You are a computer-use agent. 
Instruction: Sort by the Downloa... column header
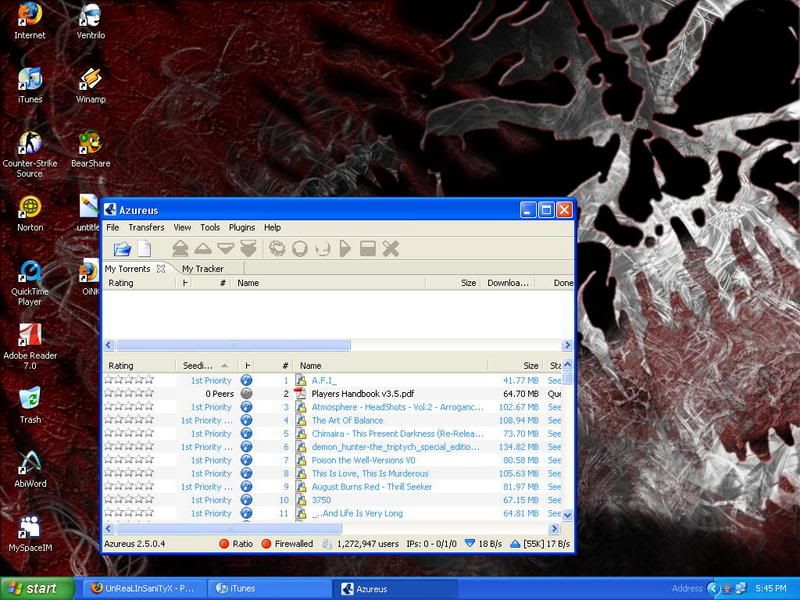click(x=508, y=283)
